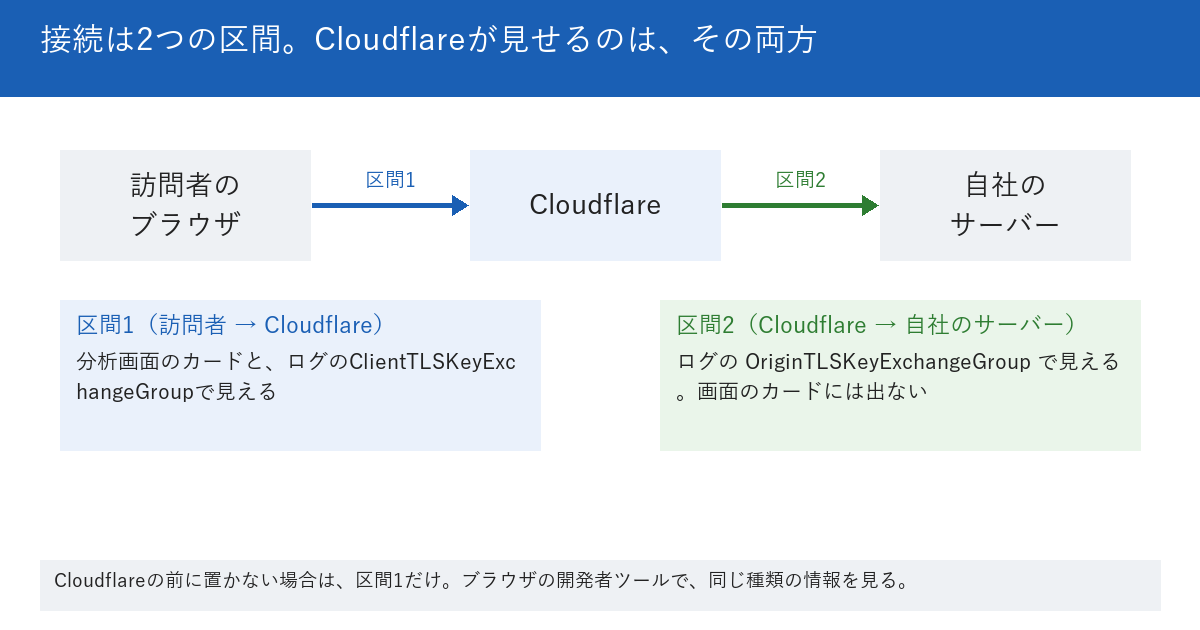Click heading 区間2（Cloudflare → 自社のサーバー）
Viewport: 1200px width, 630px height.
pyautogui.click(x=877, y=325)
